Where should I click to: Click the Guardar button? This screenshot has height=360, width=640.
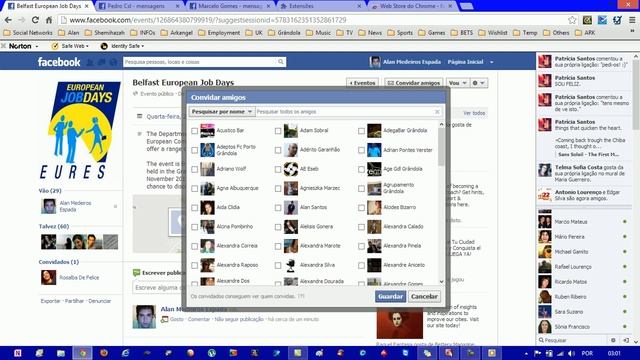(390, 296)
